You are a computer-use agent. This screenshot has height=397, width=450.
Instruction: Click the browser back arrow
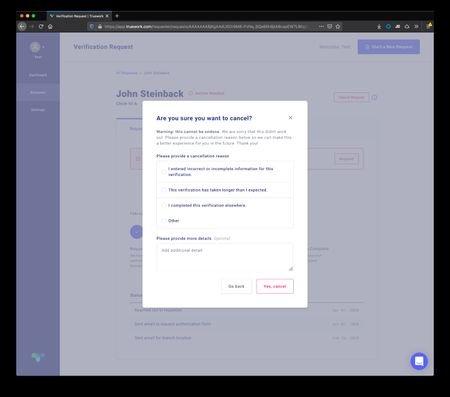coord(22,26)
